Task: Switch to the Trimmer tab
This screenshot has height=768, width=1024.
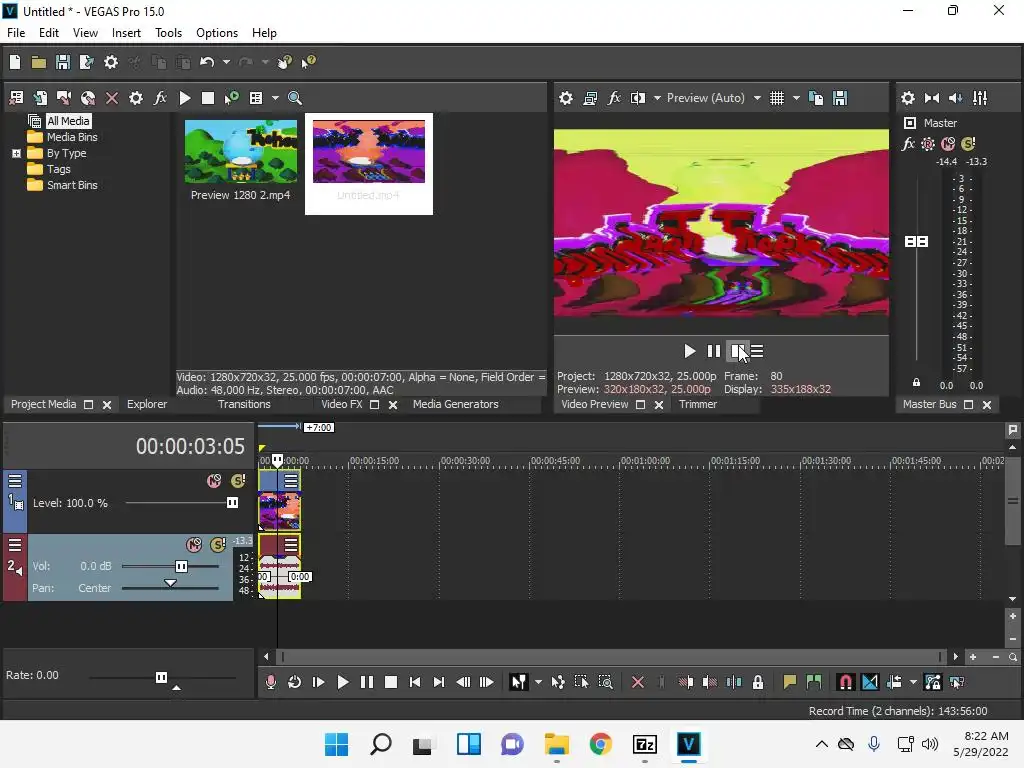Action: pos(698,404)
